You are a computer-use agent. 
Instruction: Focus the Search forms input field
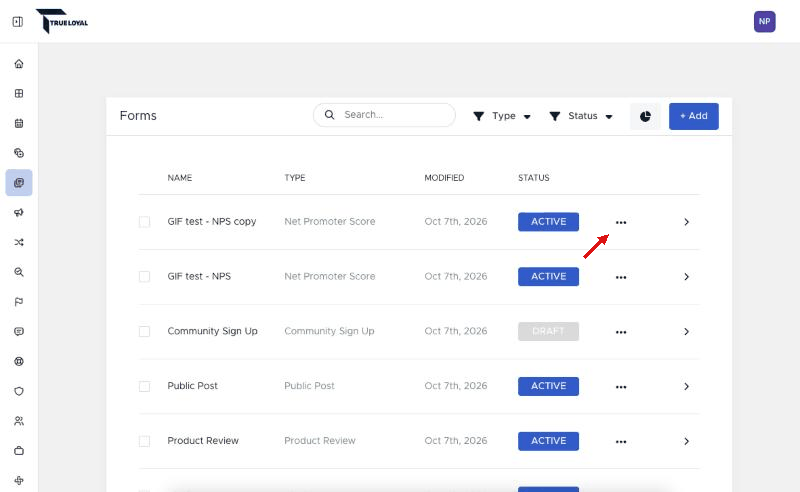tap(384, 115)
